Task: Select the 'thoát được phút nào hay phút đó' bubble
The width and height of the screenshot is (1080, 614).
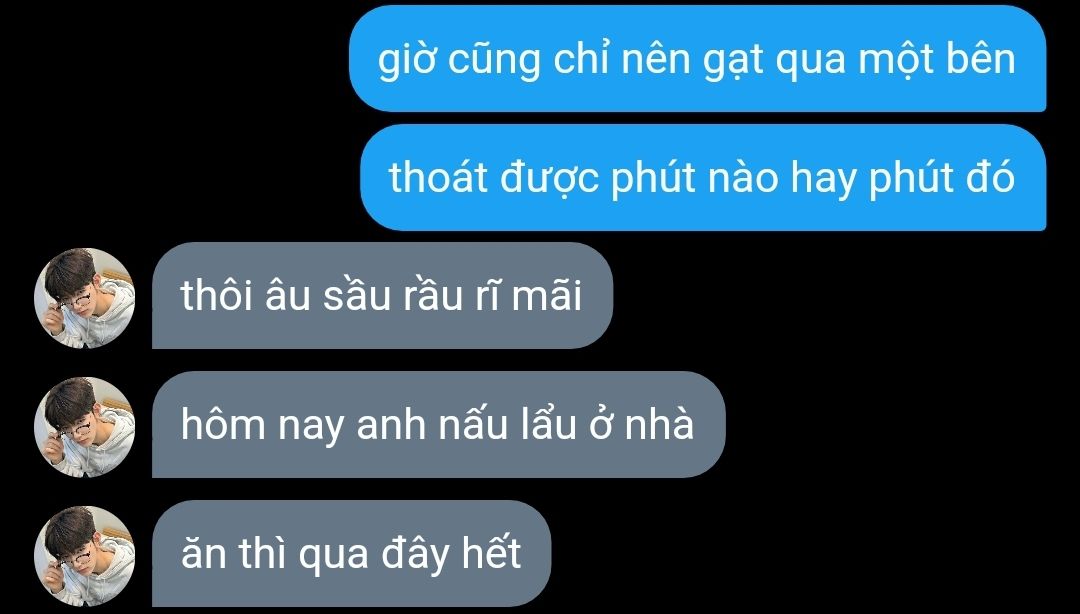Action: point(703,178)
